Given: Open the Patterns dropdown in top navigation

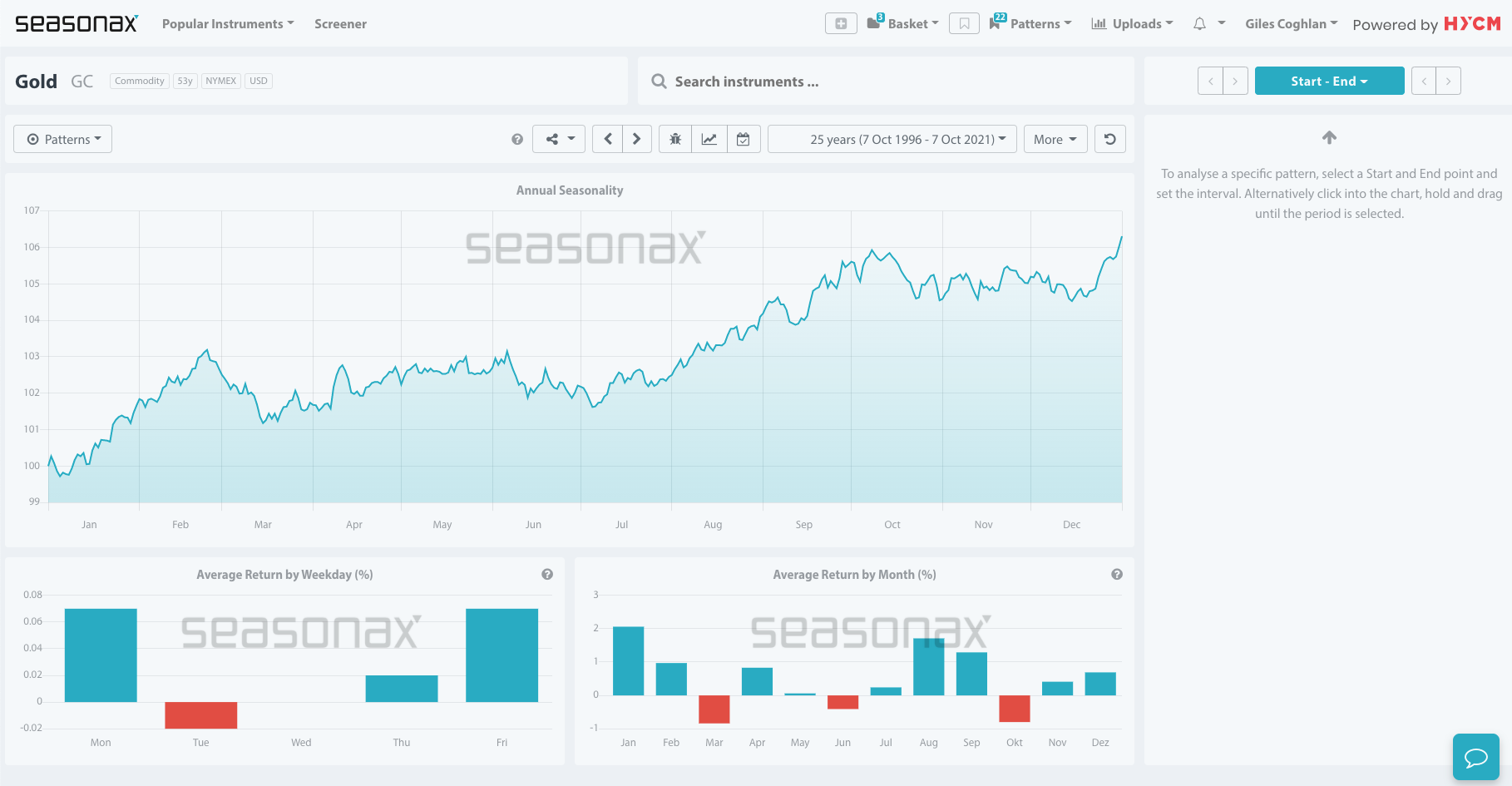Looking at the screenshot, I should click(x=1030, y=23).
